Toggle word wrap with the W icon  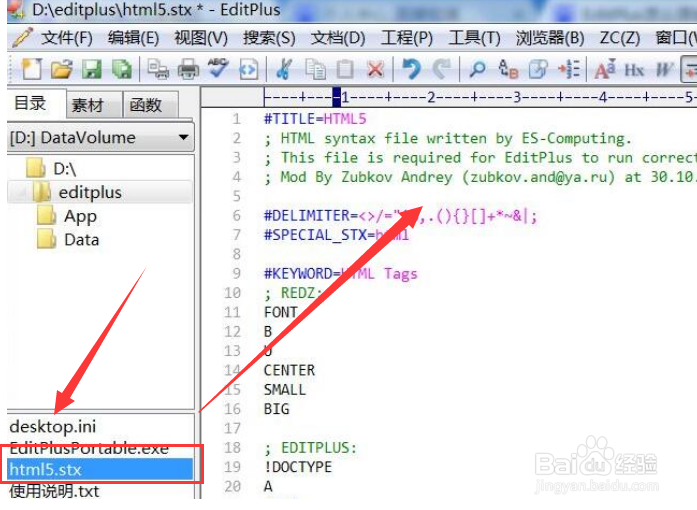click(664, 70)
